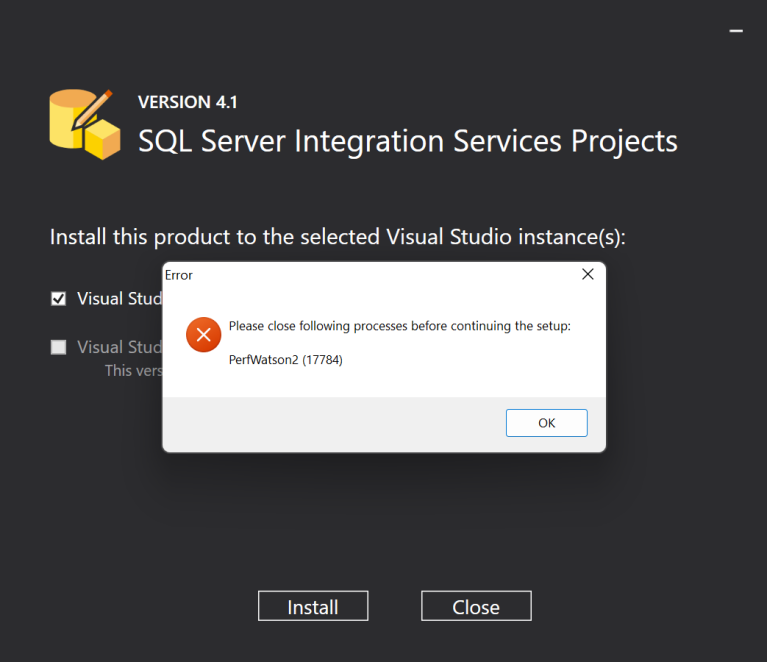The height and width of the screenshot is (662, 767).
Task: Select the PerfWatson2 (17784) process text
Action: tap(285, 360)
